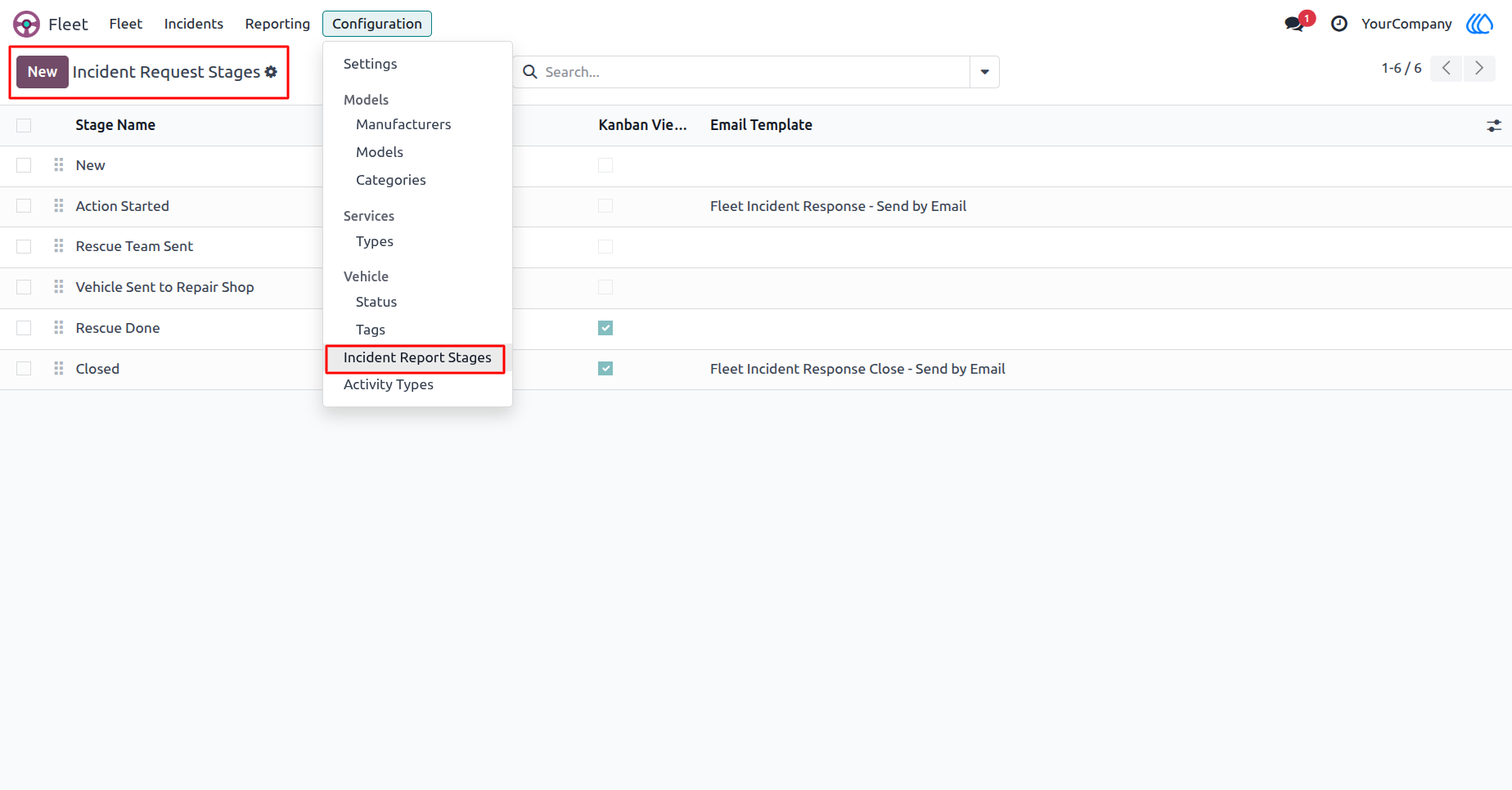Expand search options dropdown arrow

point(984,72)
